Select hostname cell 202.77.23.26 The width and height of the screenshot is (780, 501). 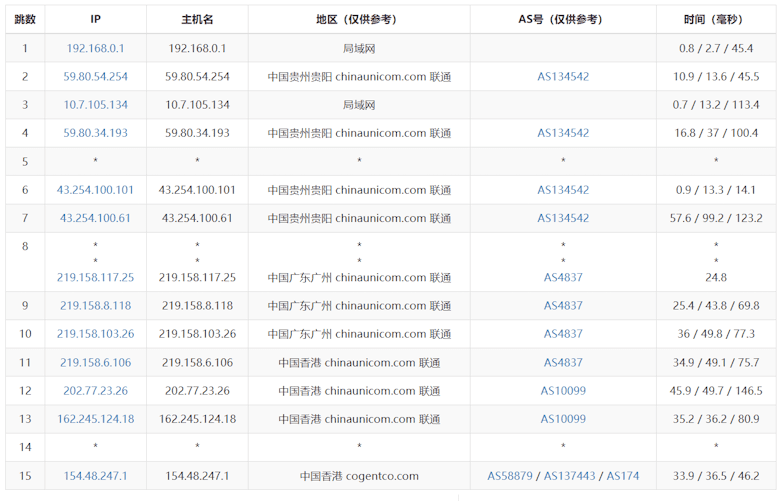[197, 391]
